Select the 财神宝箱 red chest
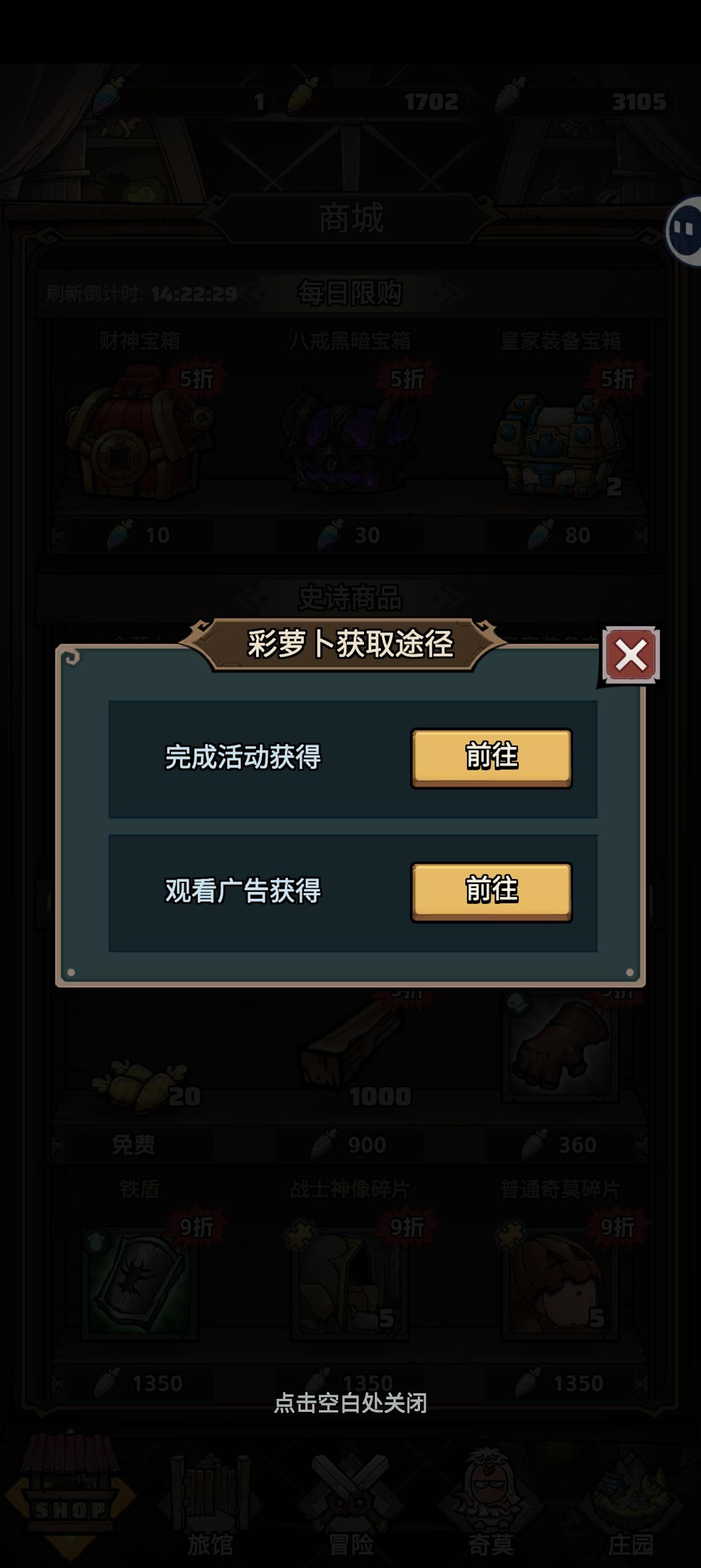Screen dimensions: 701x1568 (x=141, y=432)
